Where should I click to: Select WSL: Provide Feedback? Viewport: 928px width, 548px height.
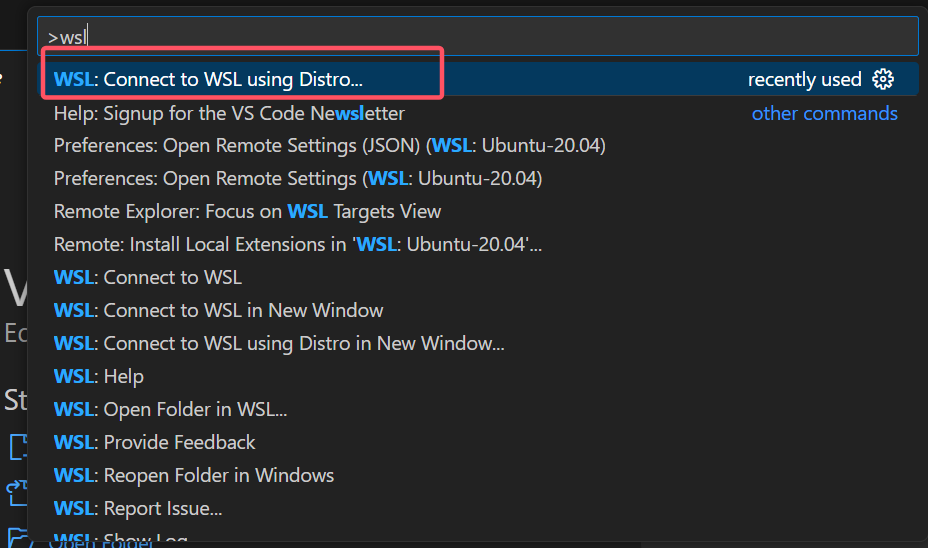pyautogui.click(x=478, y=442)
